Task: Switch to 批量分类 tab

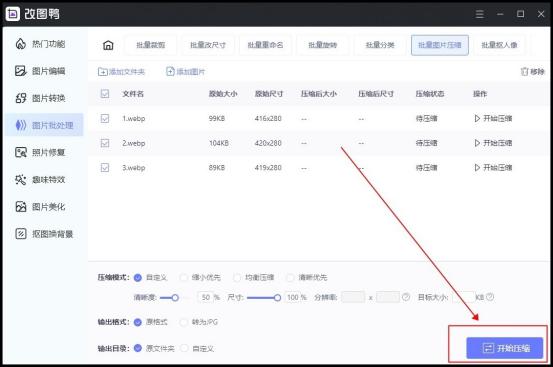Action: [x=380, y=45]
